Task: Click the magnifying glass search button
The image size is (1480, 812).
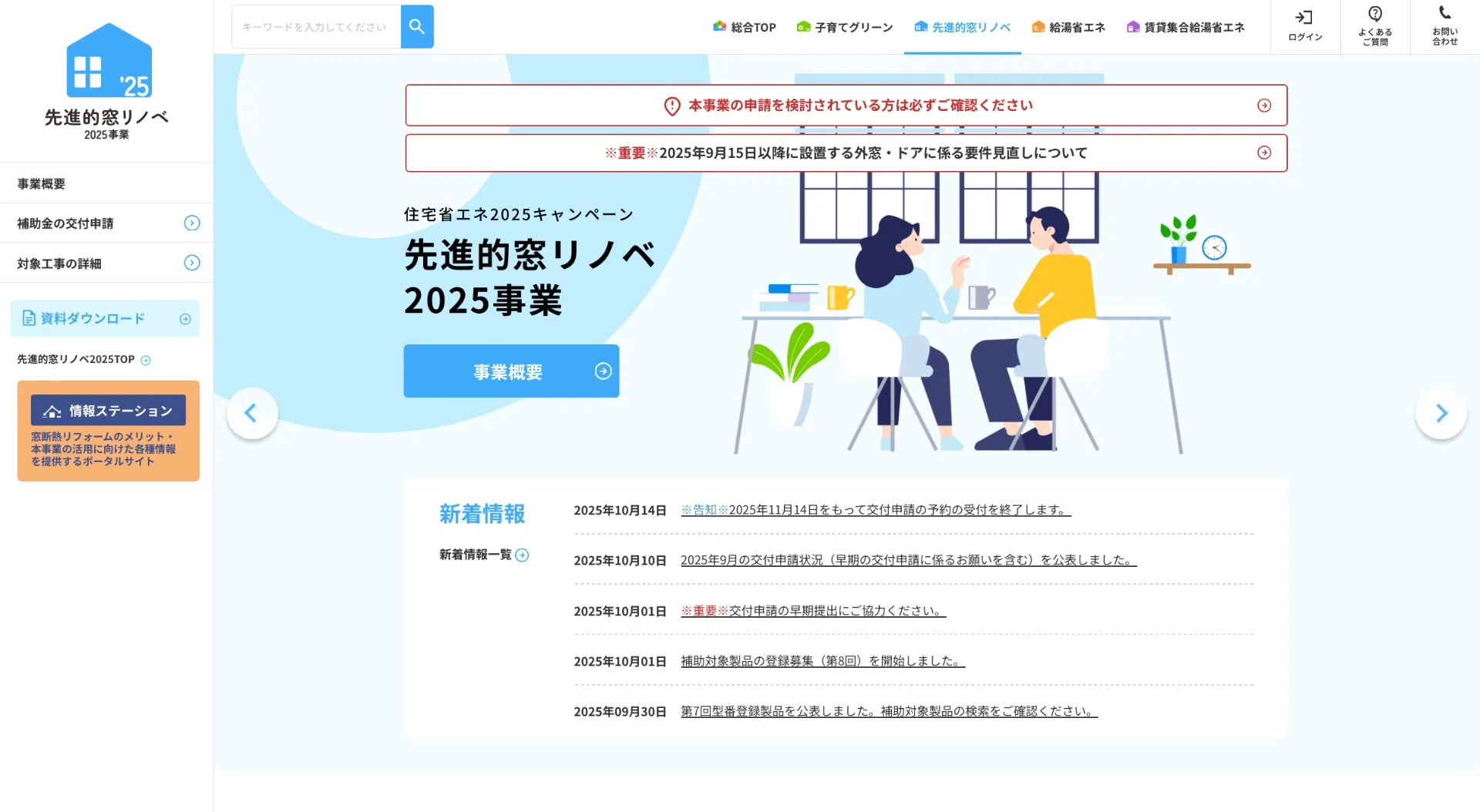Action: pos(417,27)
